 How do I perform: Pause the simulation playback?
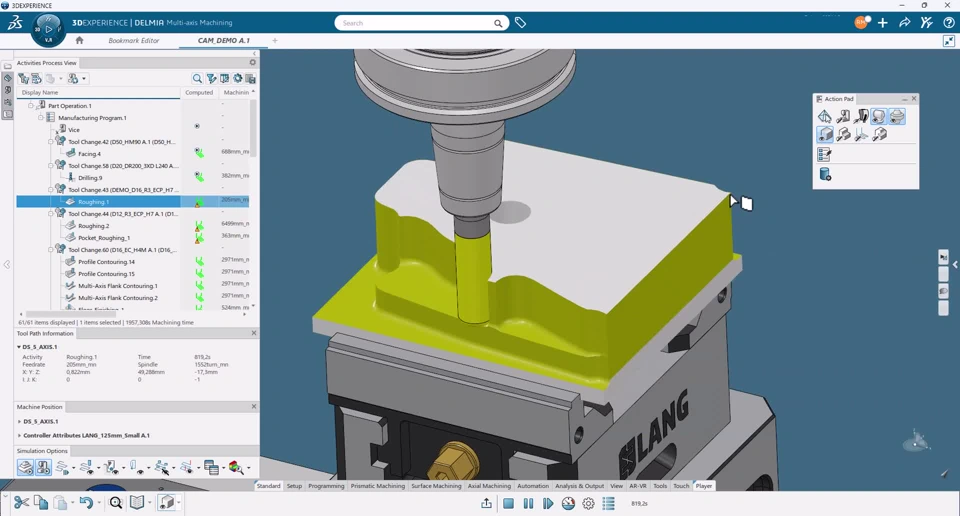click(x=528, y=503)
